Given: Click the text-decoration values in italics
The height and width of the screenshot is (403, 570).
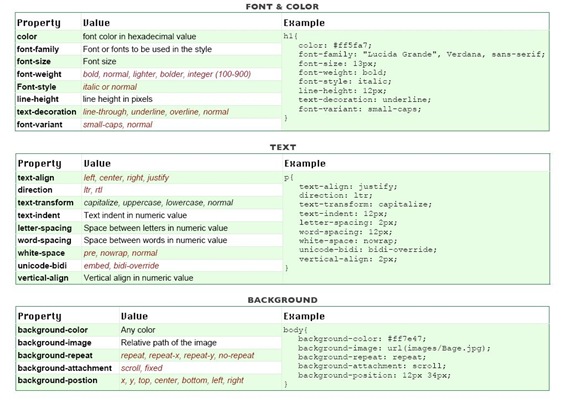Looking at the screenshot, I should point(156,112).
